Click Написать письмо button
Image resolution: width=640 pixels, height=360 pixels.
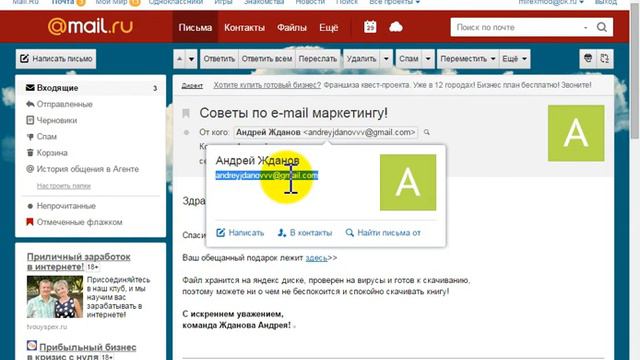click(x=56, y=59)
